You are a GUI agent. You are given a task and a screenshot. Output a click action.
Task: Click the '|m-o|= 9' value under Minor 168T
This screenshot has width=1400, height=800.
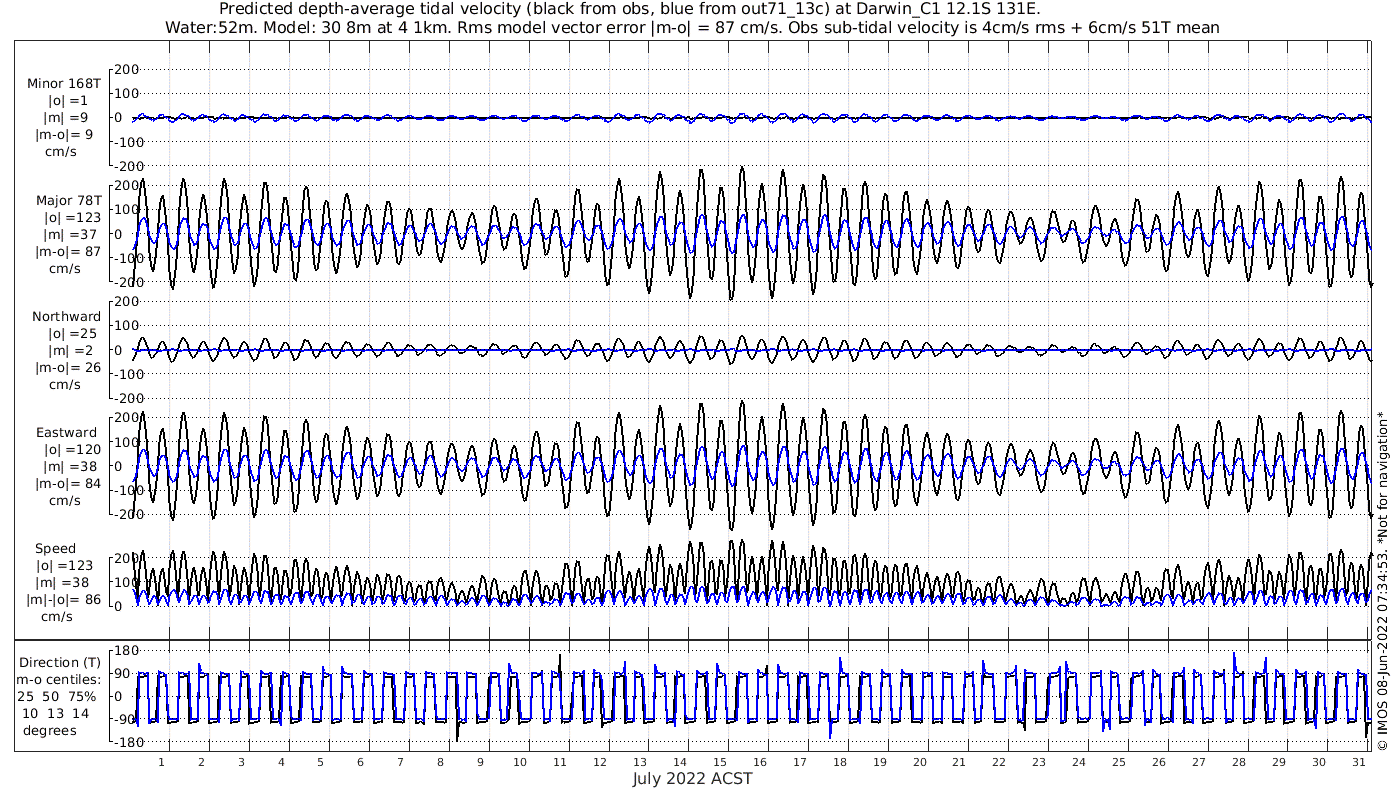coord(64,134)
